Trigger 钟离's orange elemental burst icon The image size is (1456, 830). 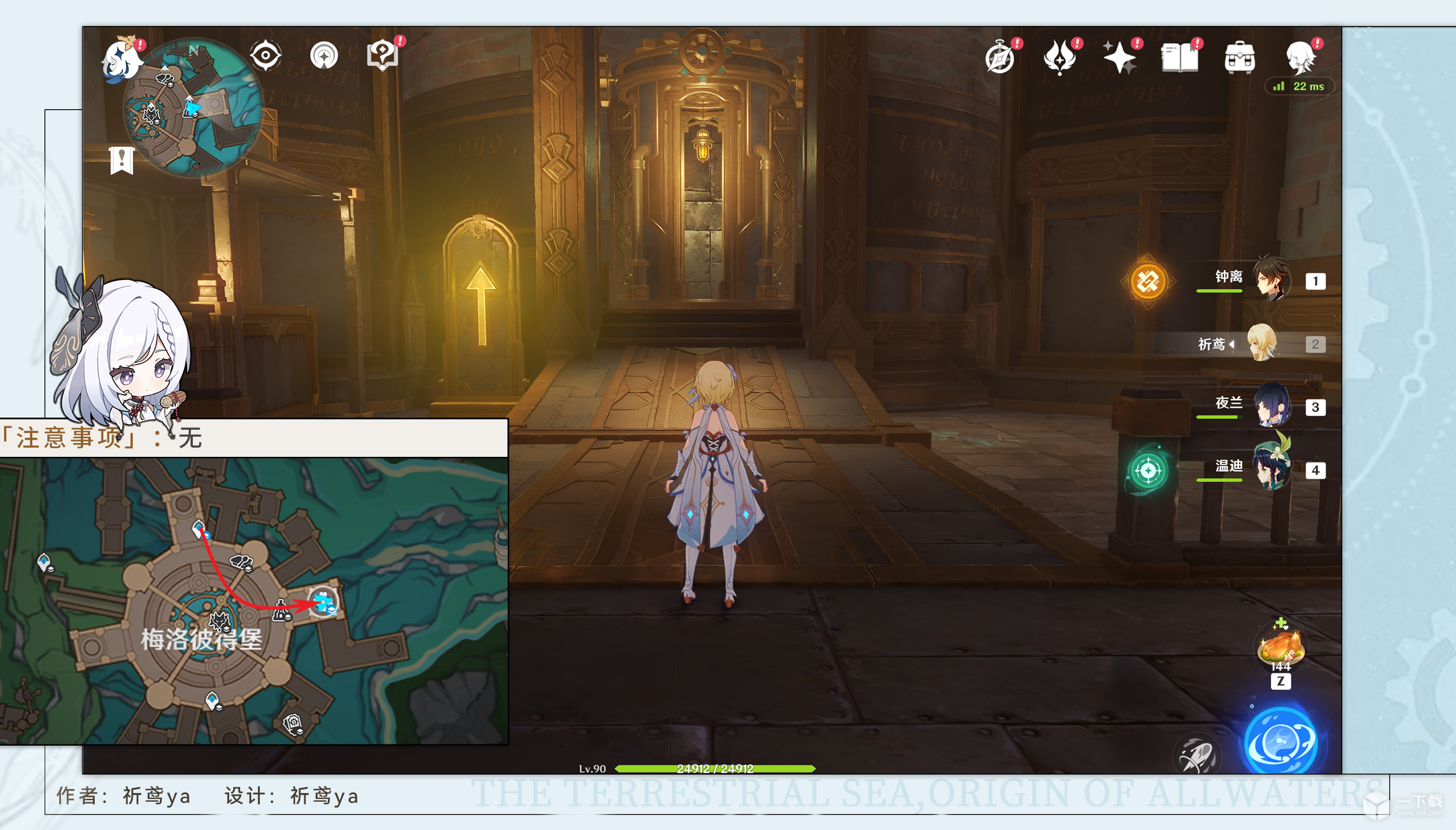pos(1148,282)
